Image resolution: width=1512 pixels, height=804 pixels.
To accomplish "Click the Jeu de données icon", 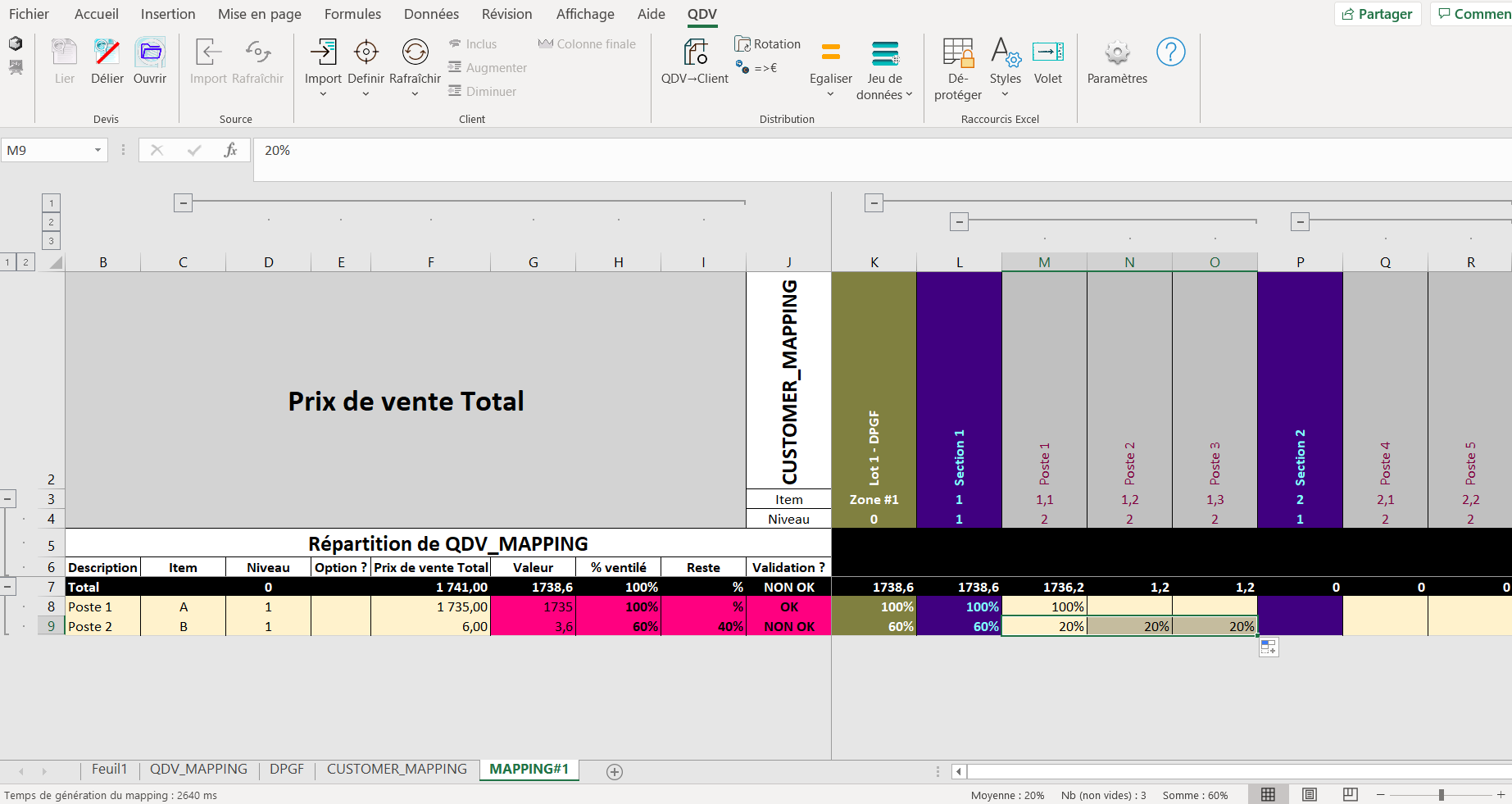I will point(884,52).
